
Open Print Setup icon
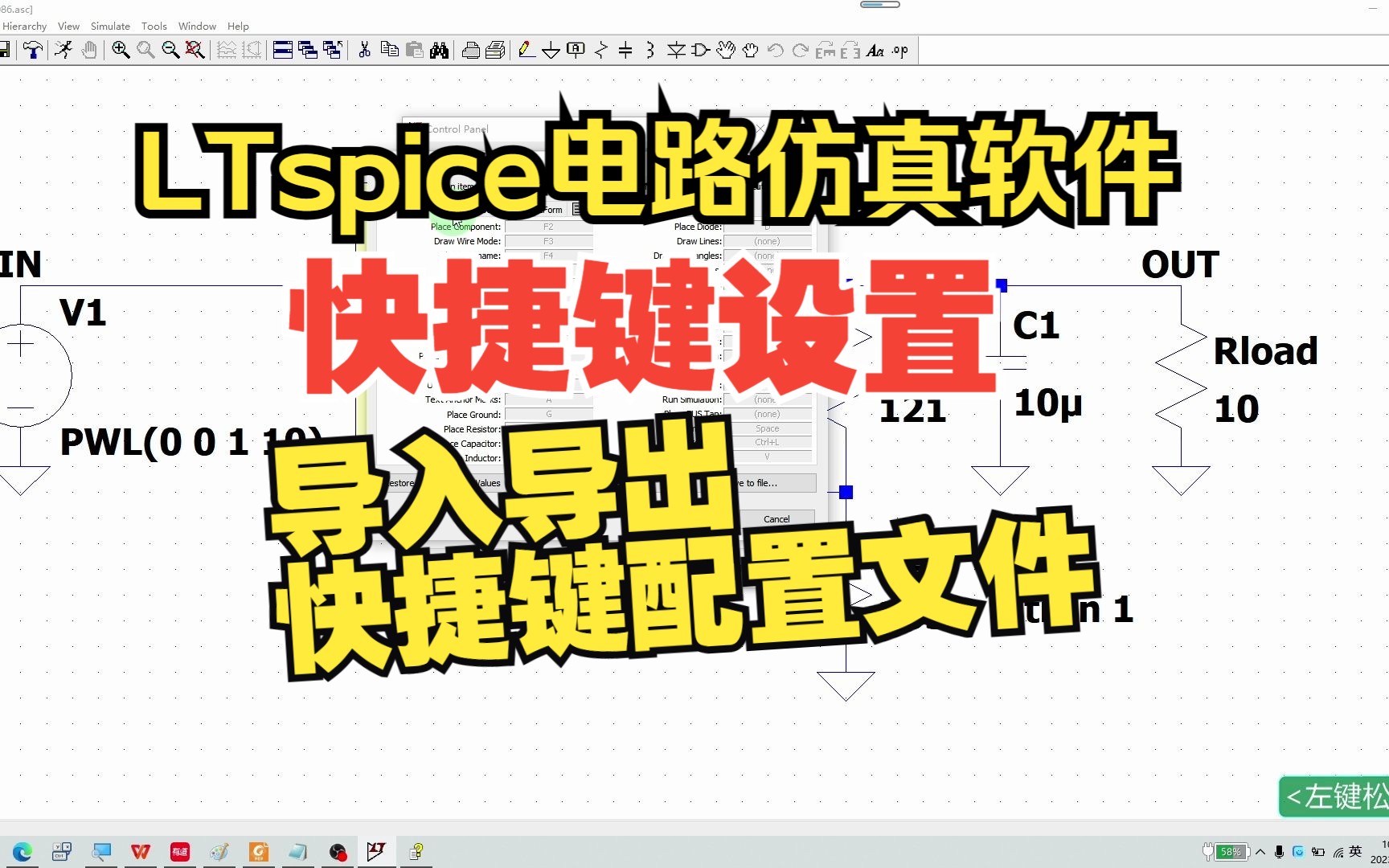471,51
